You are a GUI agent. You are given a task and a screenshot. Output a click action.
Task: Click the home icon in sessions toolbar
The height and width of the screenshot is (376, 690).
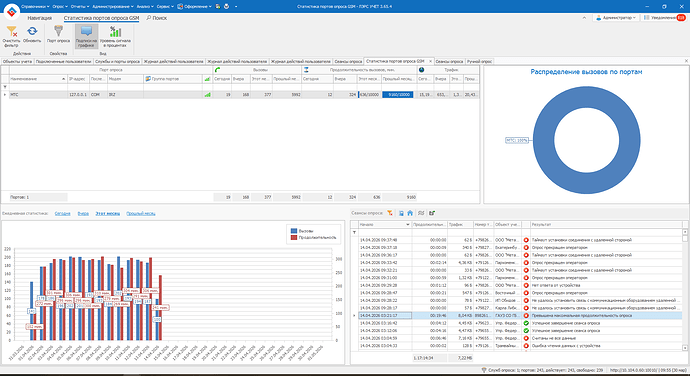click(x=410, y=213)
